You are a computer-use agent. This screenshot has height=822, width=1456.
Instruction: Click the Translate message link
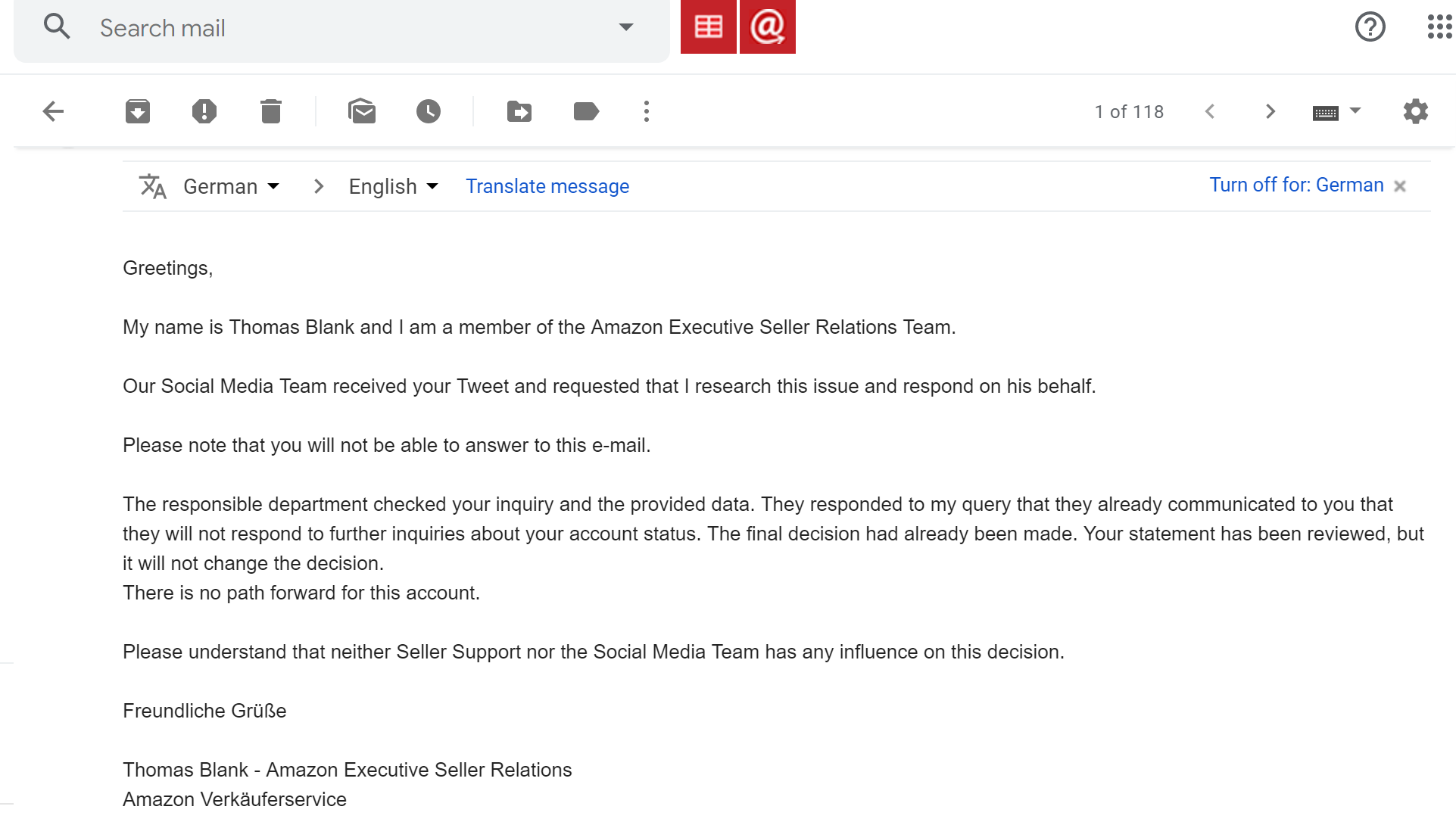pos(547,186)
